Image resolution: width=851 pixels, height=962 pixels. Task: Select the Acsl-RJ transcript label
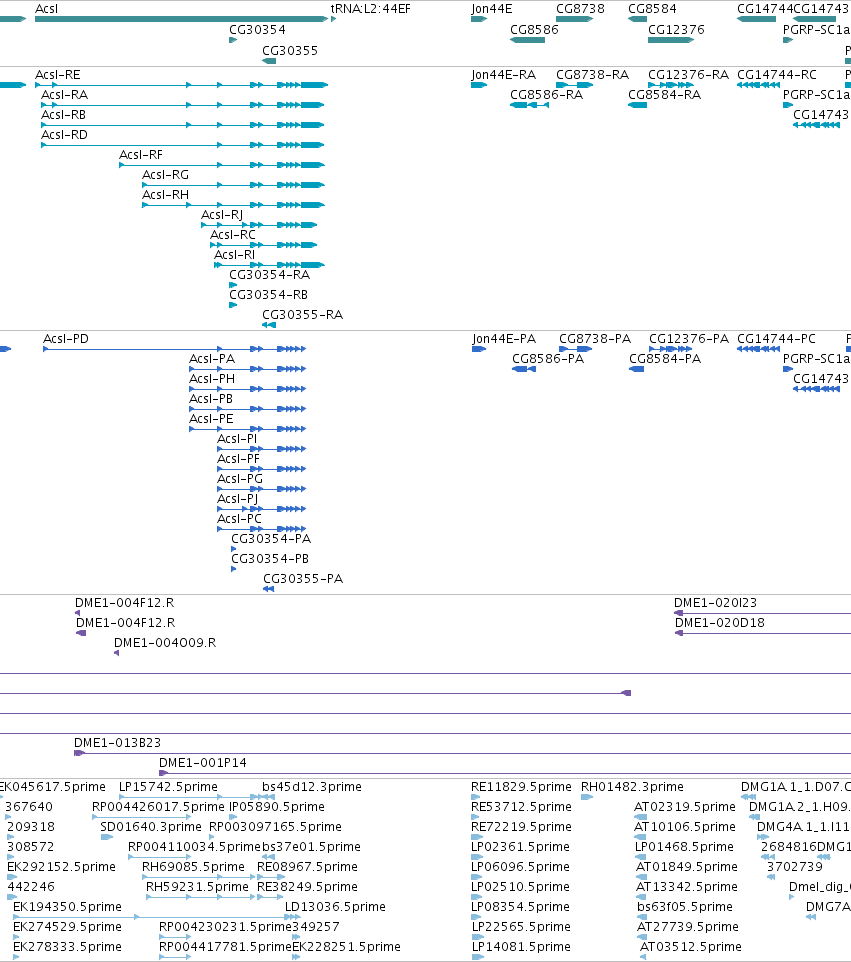tap(222, 215)
